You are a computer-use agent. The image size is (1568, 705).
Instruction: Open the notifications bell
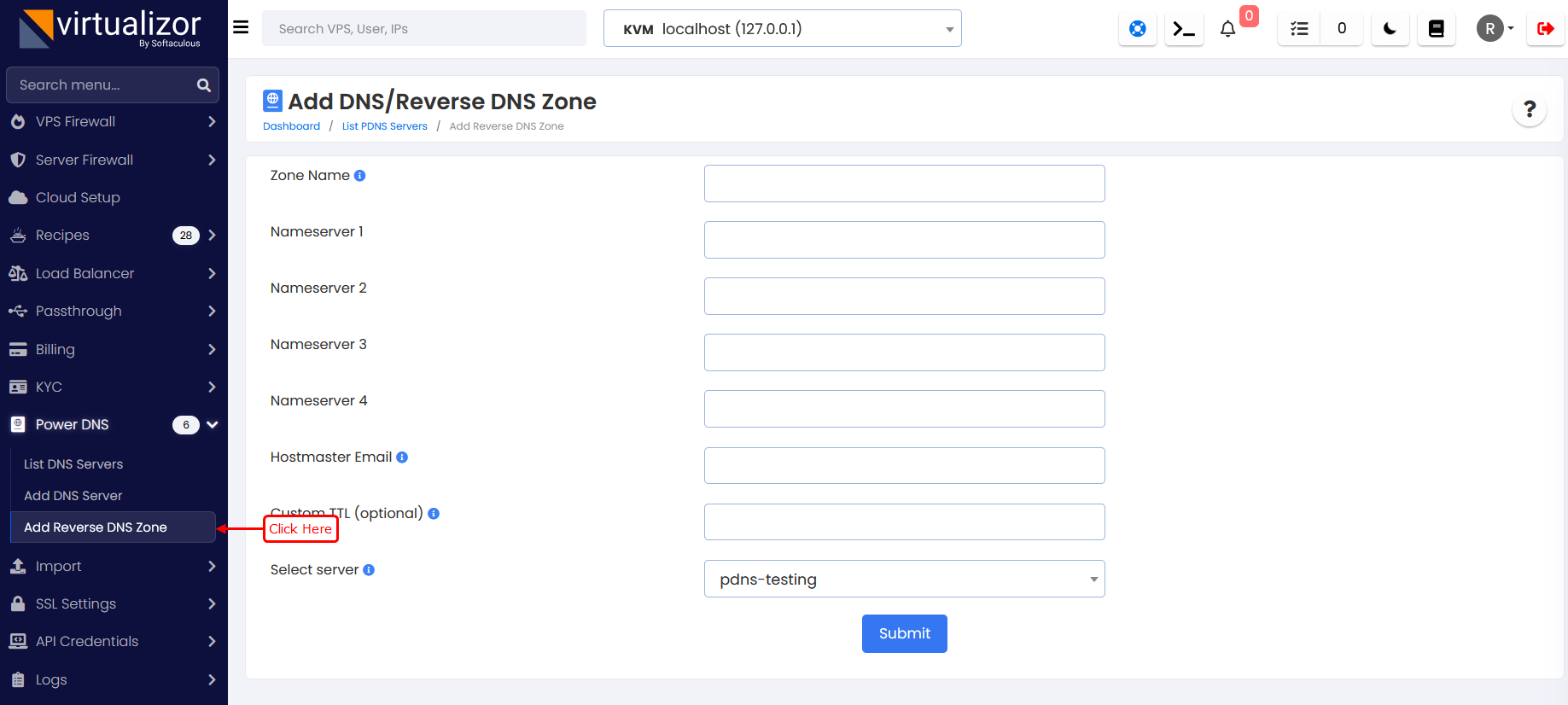1227,29
